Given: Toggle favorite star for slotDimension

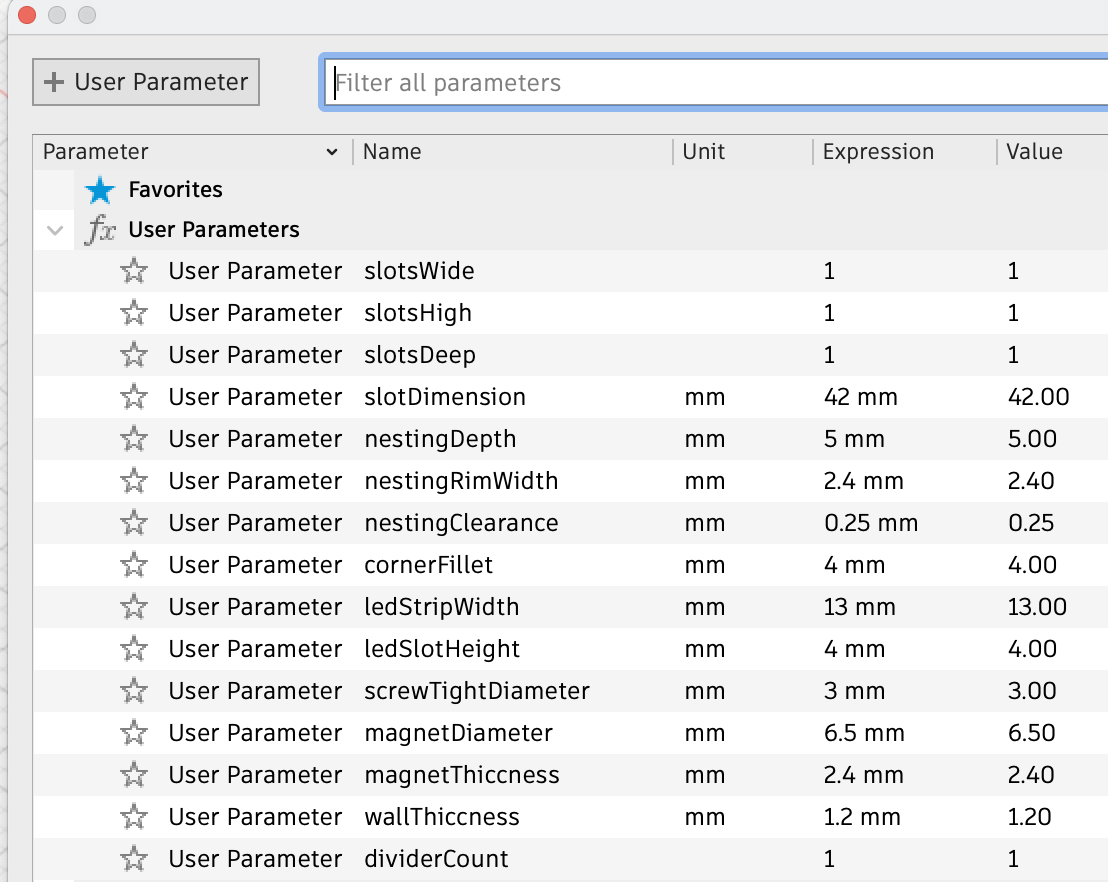Looking at the screenshot, I should coord(134,397).
